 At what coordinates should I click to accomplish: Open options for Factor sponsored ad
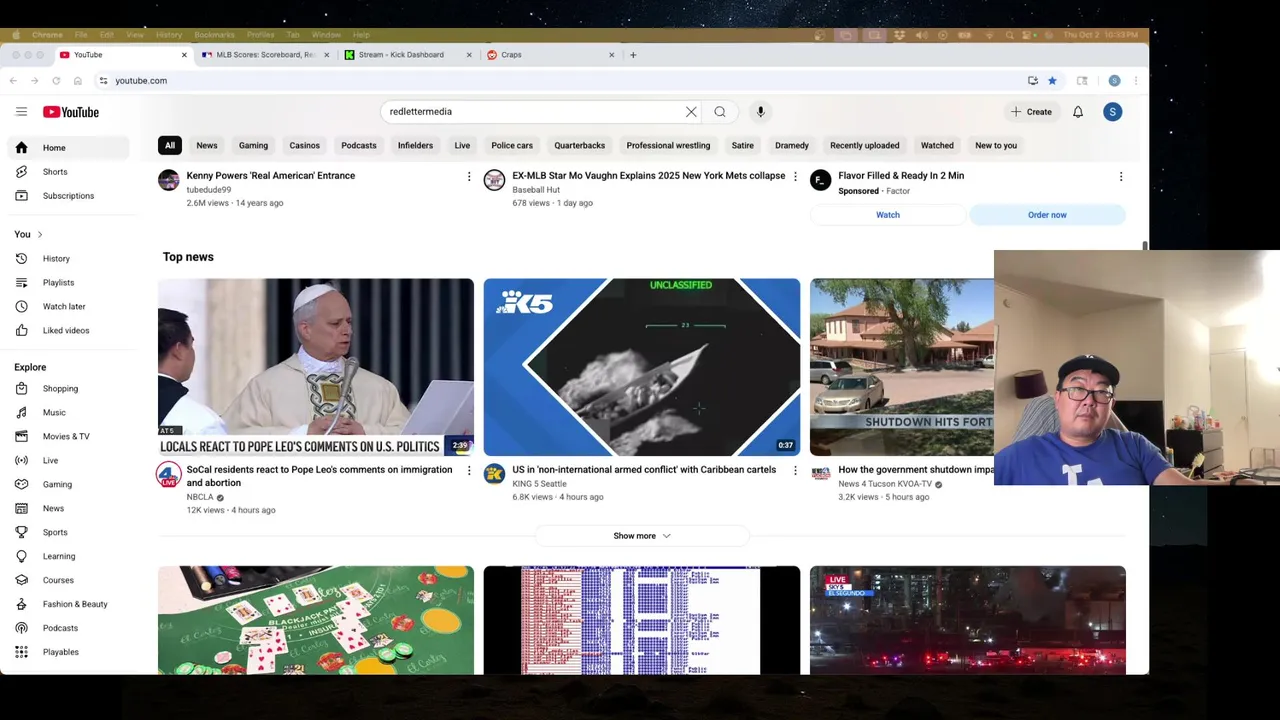click(x=1120, y=177)
